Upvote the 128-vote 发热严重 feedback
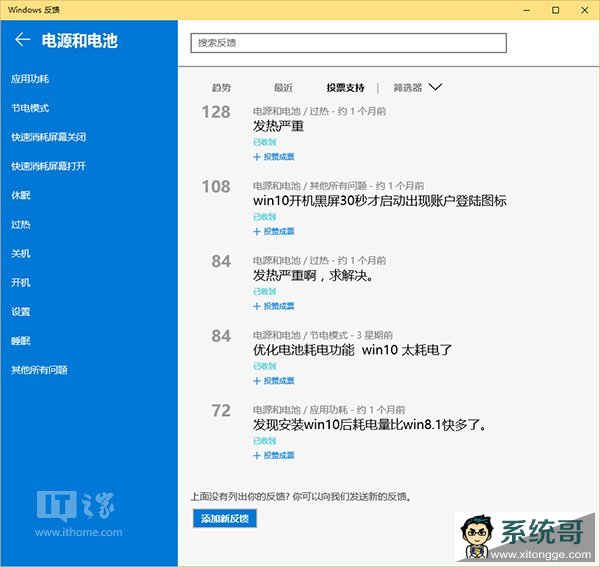600x567 pixels. coord(274,156)
